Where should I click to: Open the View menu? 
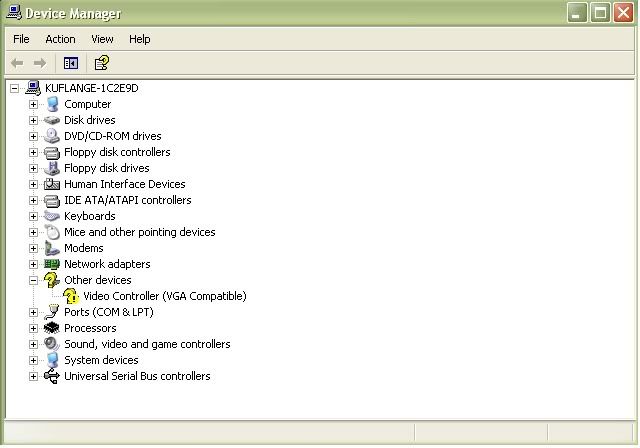tap(102, 39)
